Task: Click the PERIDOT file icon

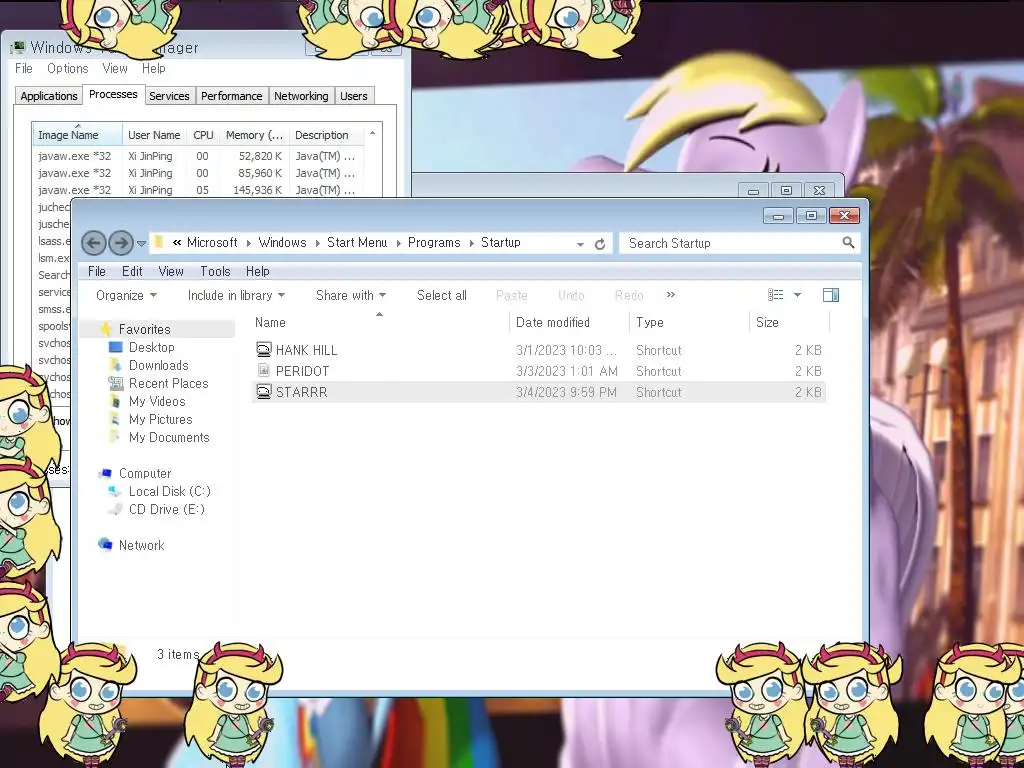Action: pyautogui.click(x=263, y=370)
